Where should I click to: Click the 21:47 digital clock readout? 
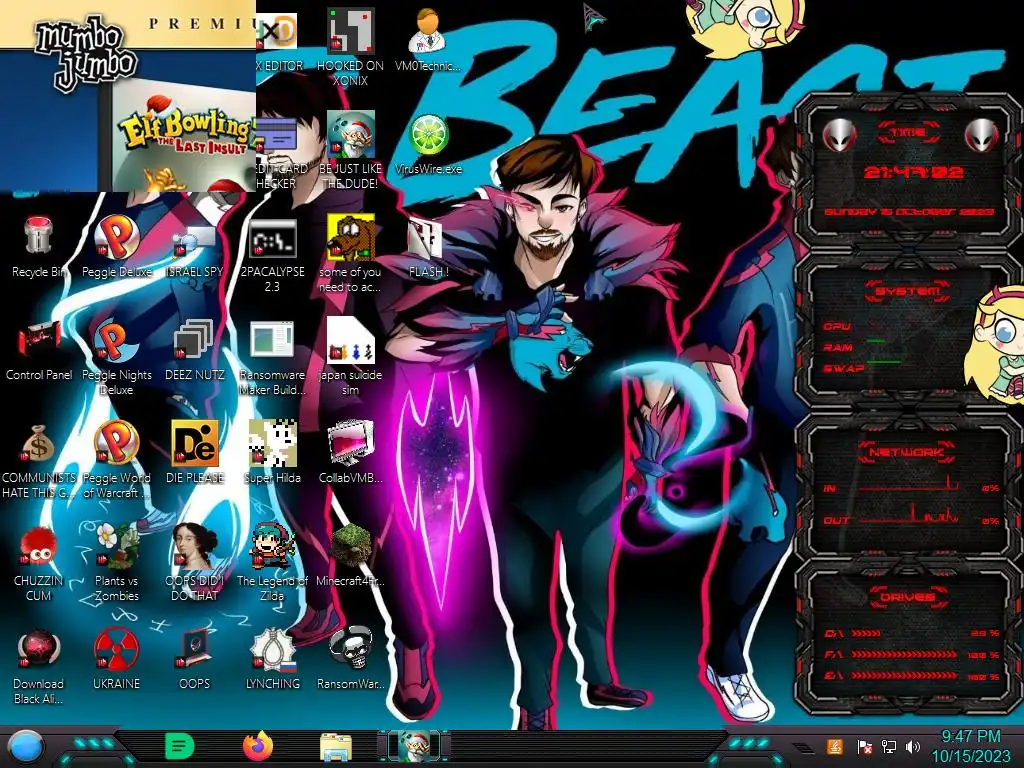tap(914, 172)
